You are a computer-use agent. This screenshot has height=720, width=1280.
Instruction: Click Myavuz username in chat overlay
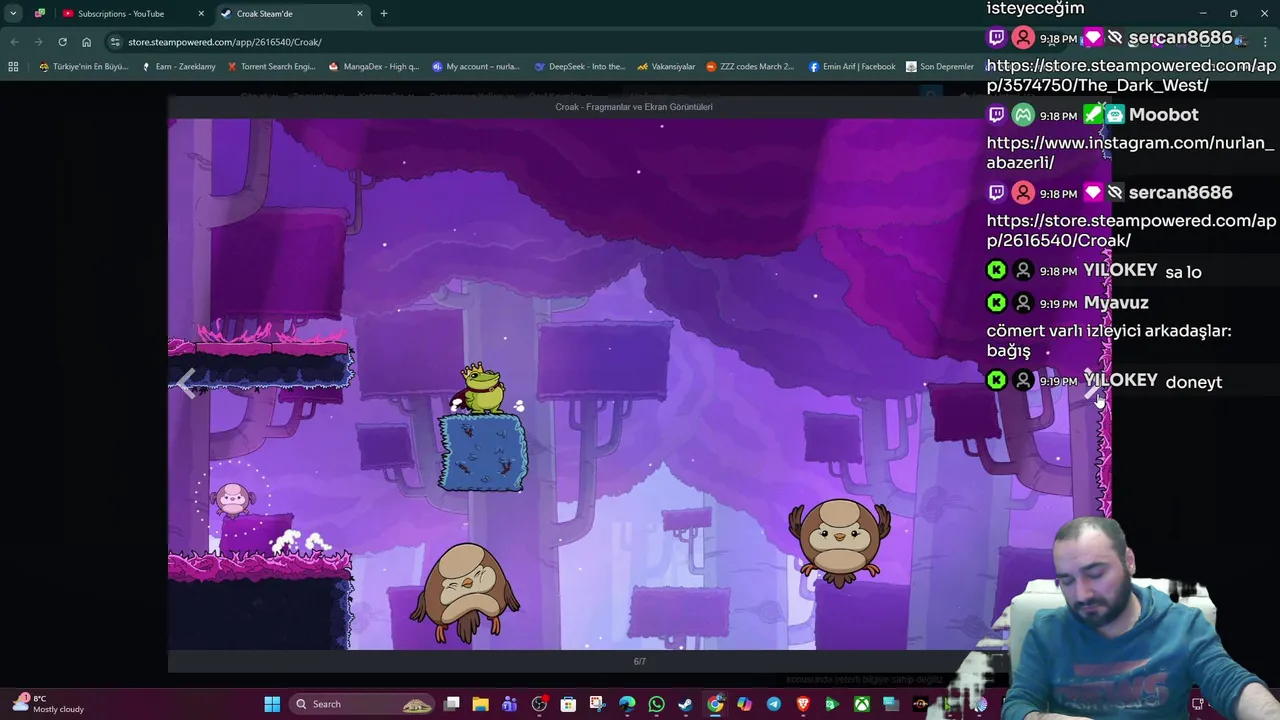coord(1116,303)
